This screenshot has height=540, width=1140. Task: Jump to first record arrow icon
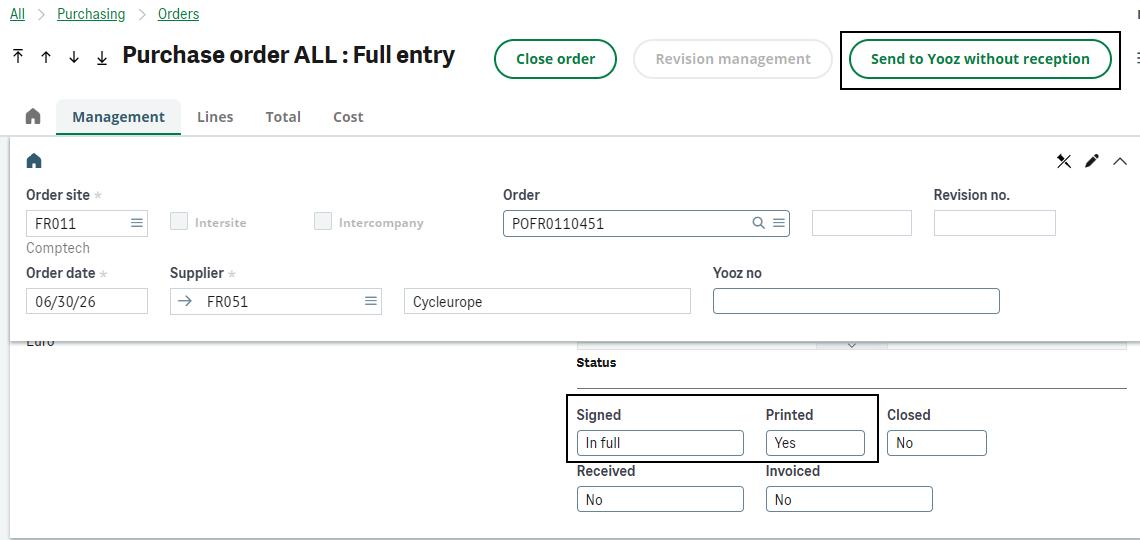[x=18, y=57]
